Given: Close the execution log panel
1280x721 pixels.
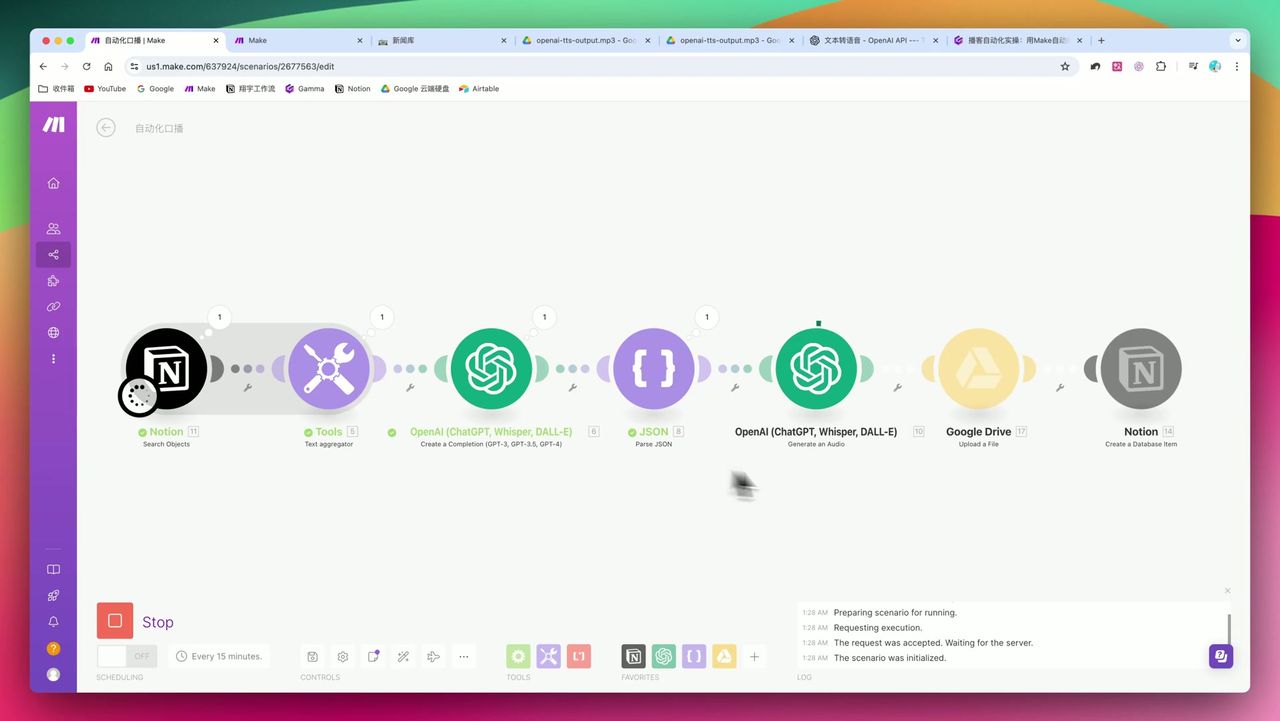Looking at the screenshot, I should coord(1228,590).
